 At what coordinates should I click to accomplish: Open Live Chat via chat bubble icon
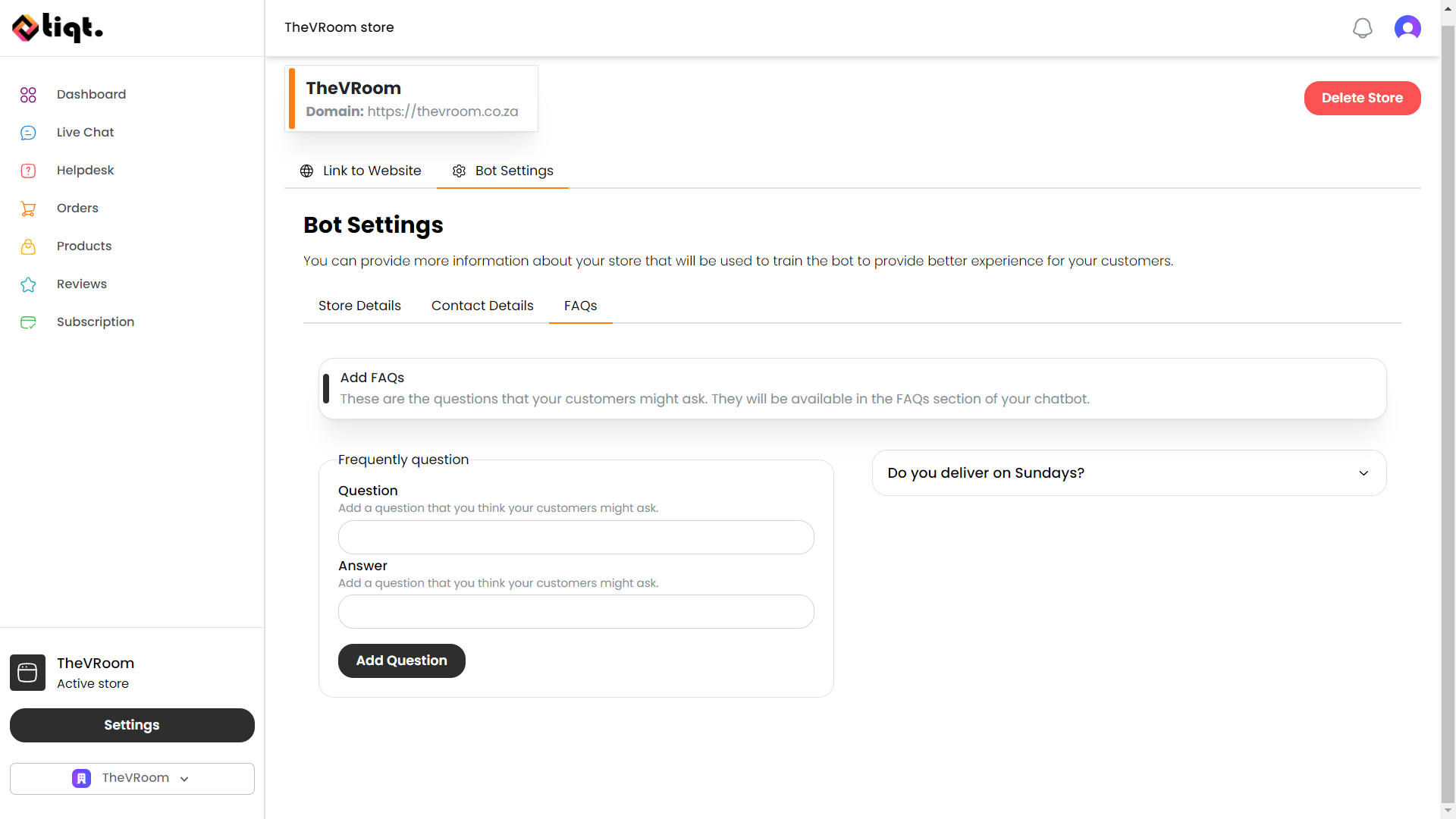pyautogui.click(x=28, y=133)
